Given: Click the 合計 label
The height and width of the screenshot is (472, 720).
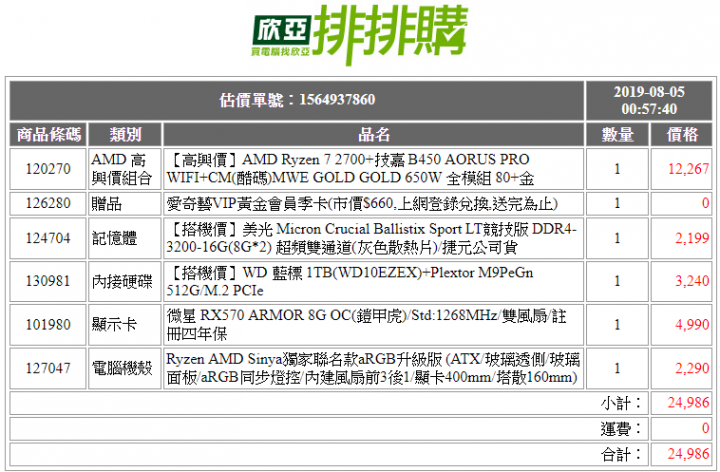Looking at the screenshot, I should [x=621, y=455].
